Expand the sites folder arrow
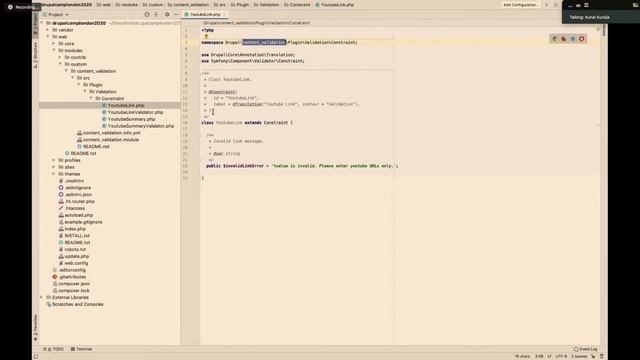Viewport: 640px width, 360px height. [x=54, y=167]
